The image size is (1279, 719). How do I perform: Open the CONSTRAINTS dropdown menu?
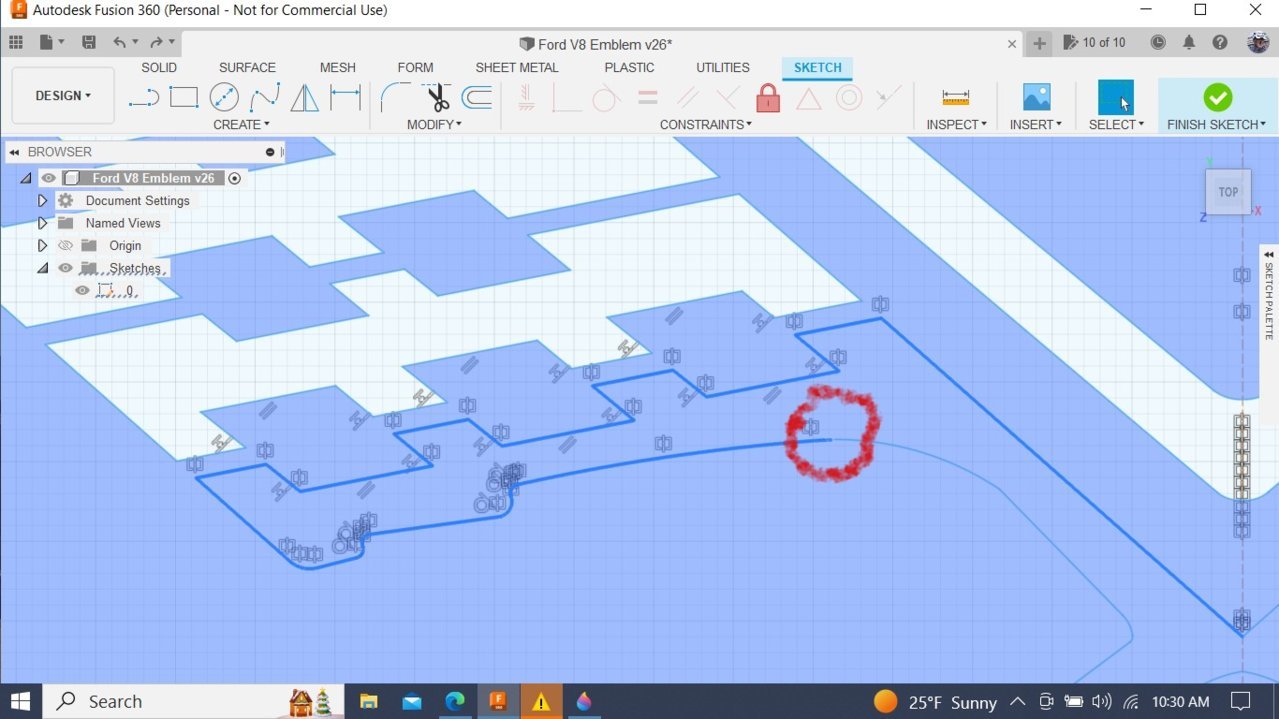pyautogui.click(x=706, y=125)
